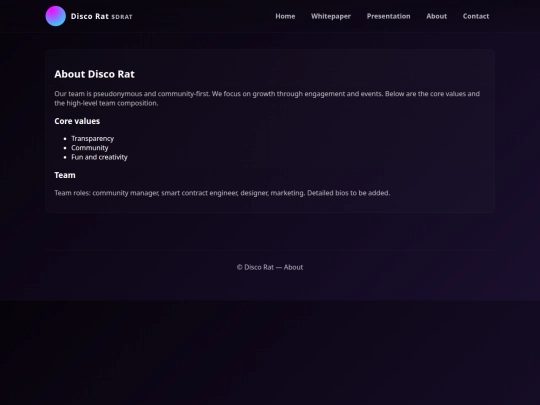
Task: Open the Contact page link
Action: point(476,16)
